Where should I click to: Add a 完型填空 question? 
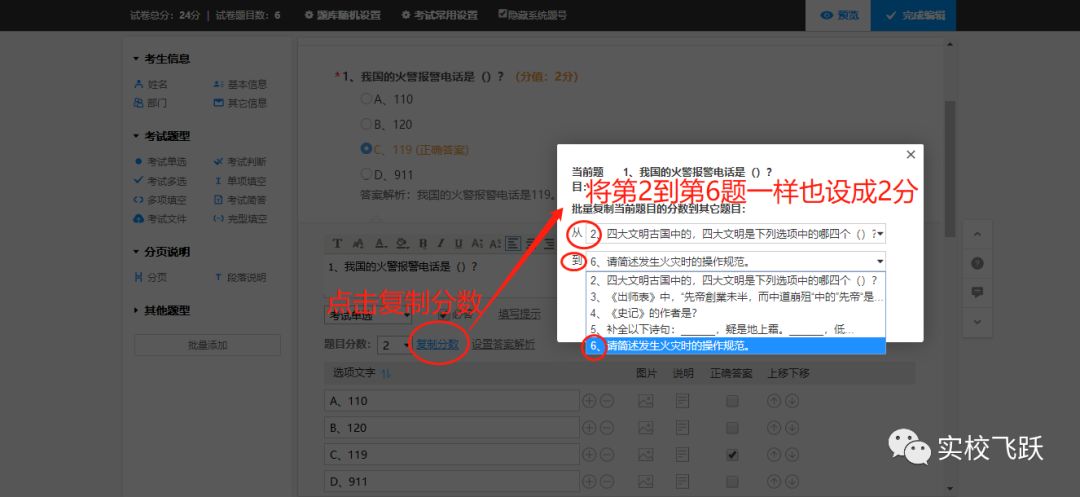point(240,219)
